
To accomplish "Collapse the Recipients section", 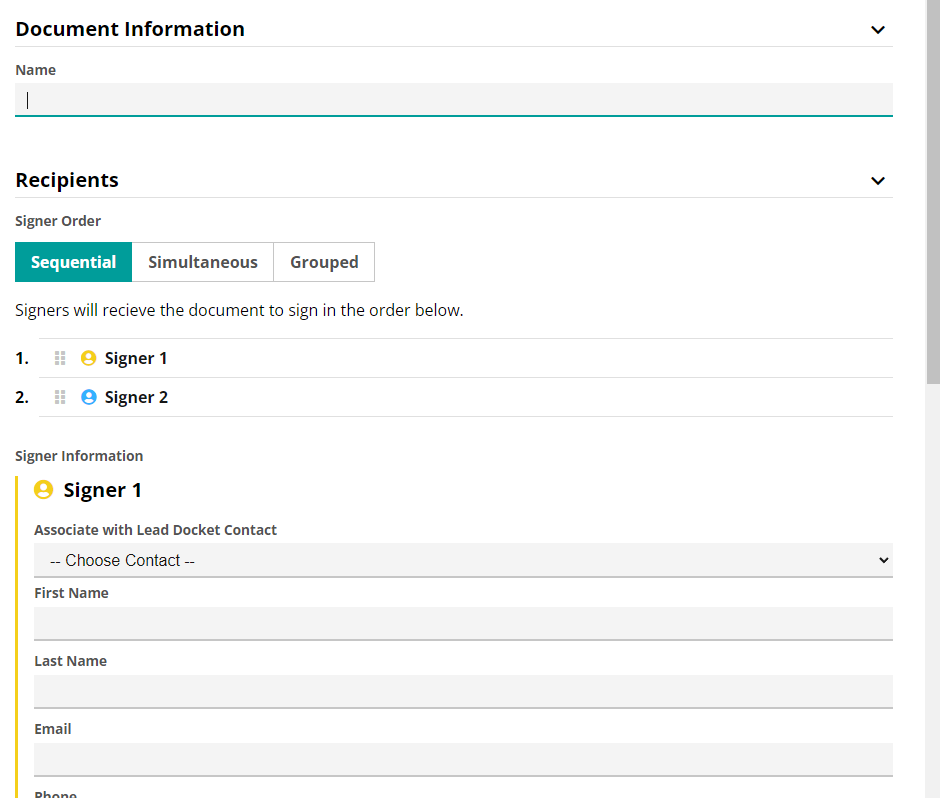I will coord(878,181).
